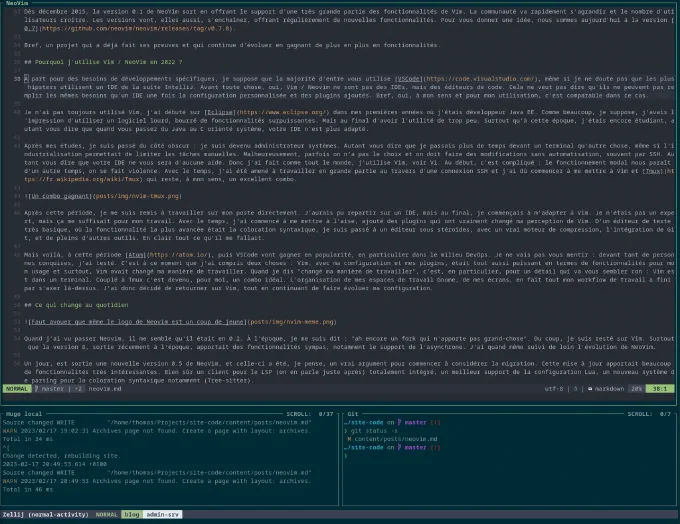Focus the NeoVim pane title
Image resolution: width=680 pixels, height=524 pixels.
pos(17,3)
